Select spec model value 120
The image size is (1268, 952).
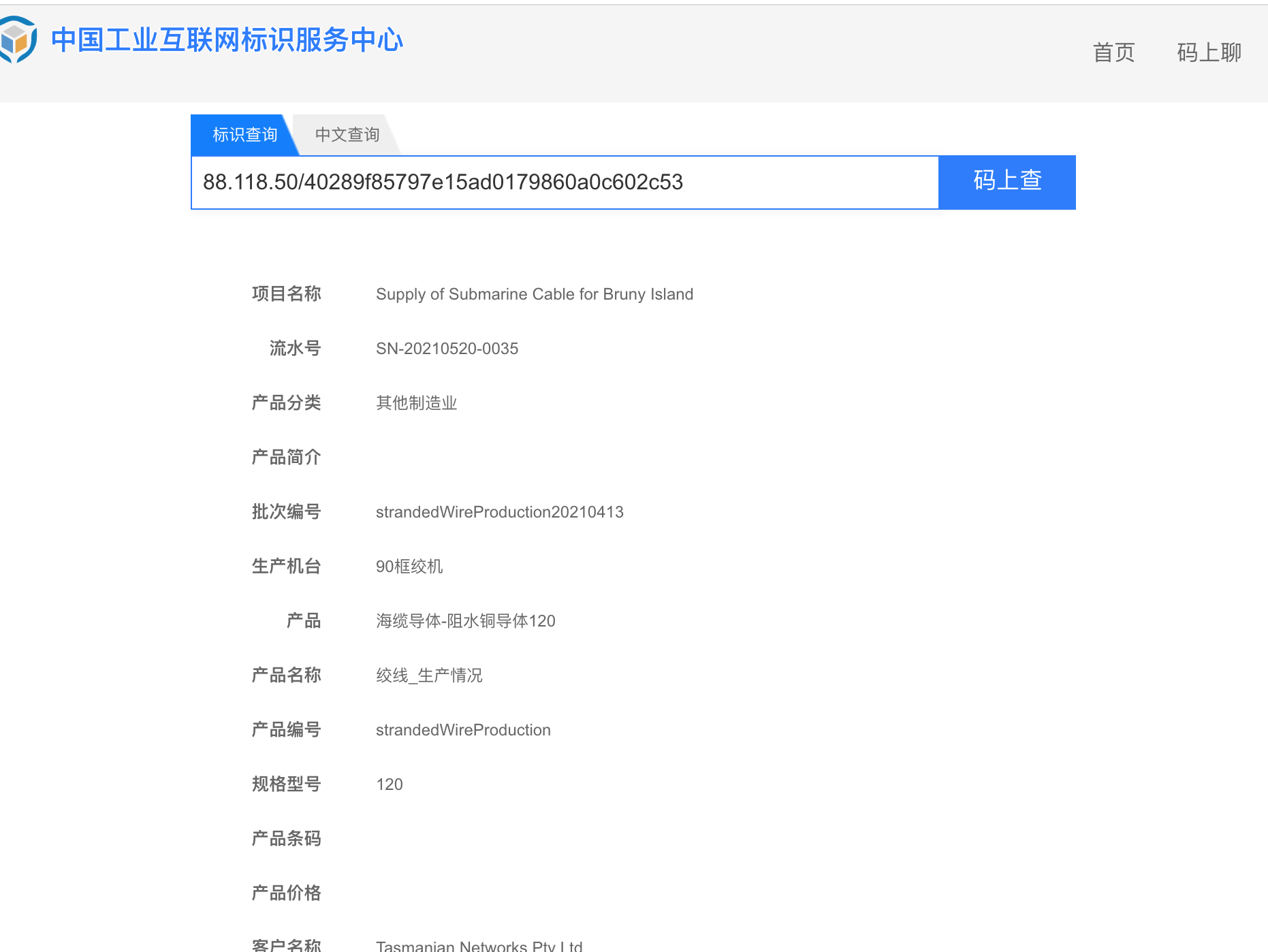390,784
